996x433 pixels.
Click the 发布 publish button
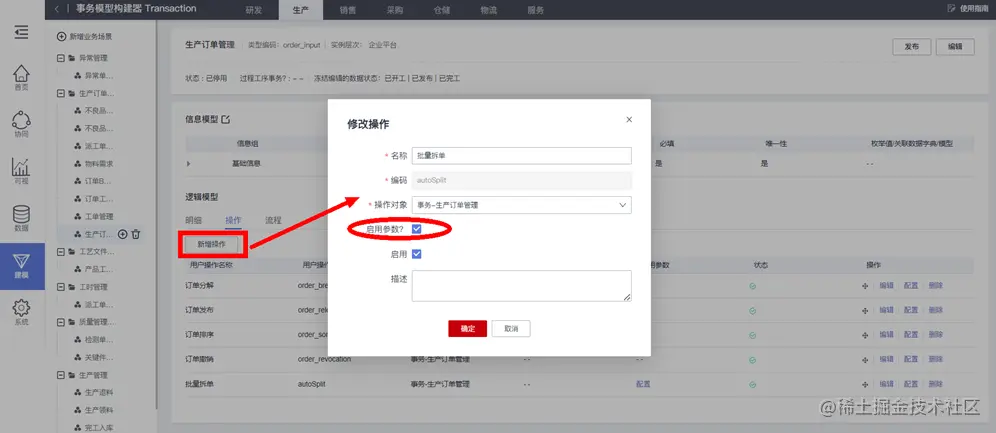coord(912,47)
